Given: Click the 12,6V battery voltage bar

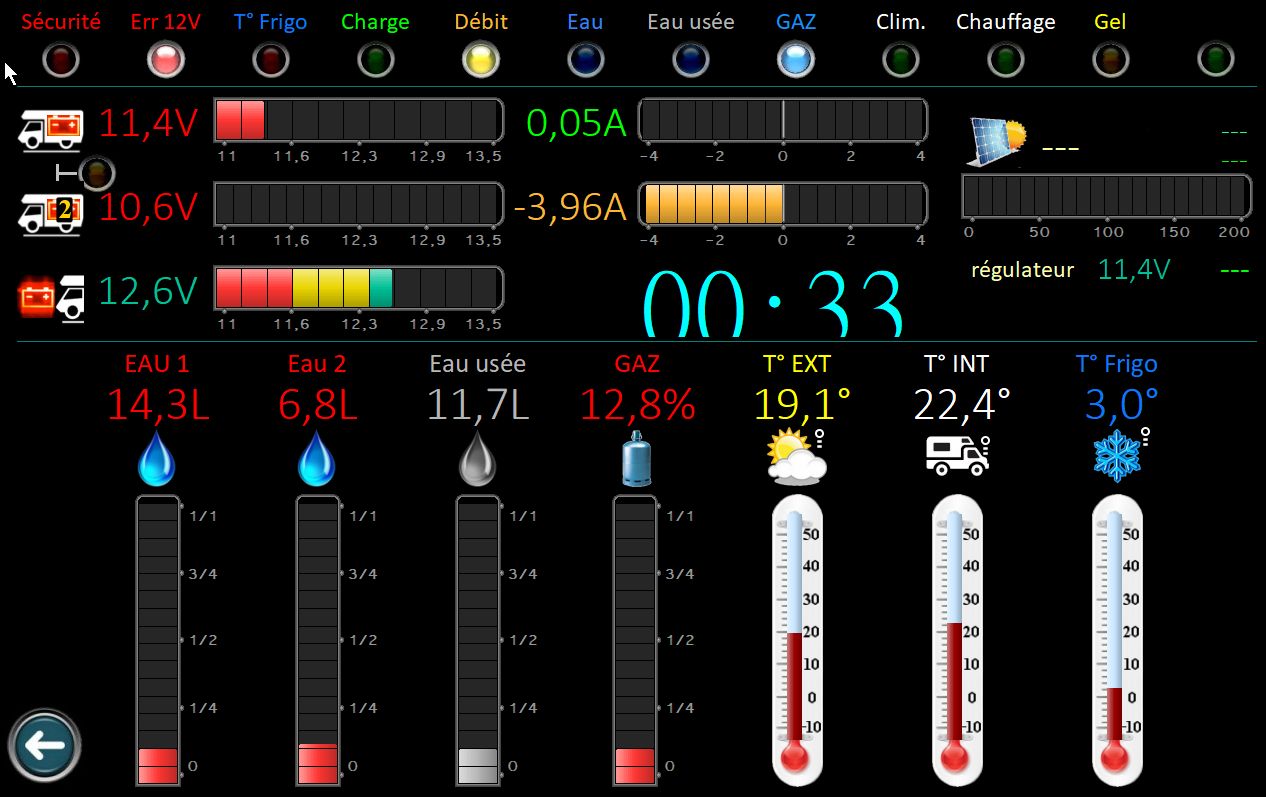Looking at the screenshot, I should [x=358, y=288].
